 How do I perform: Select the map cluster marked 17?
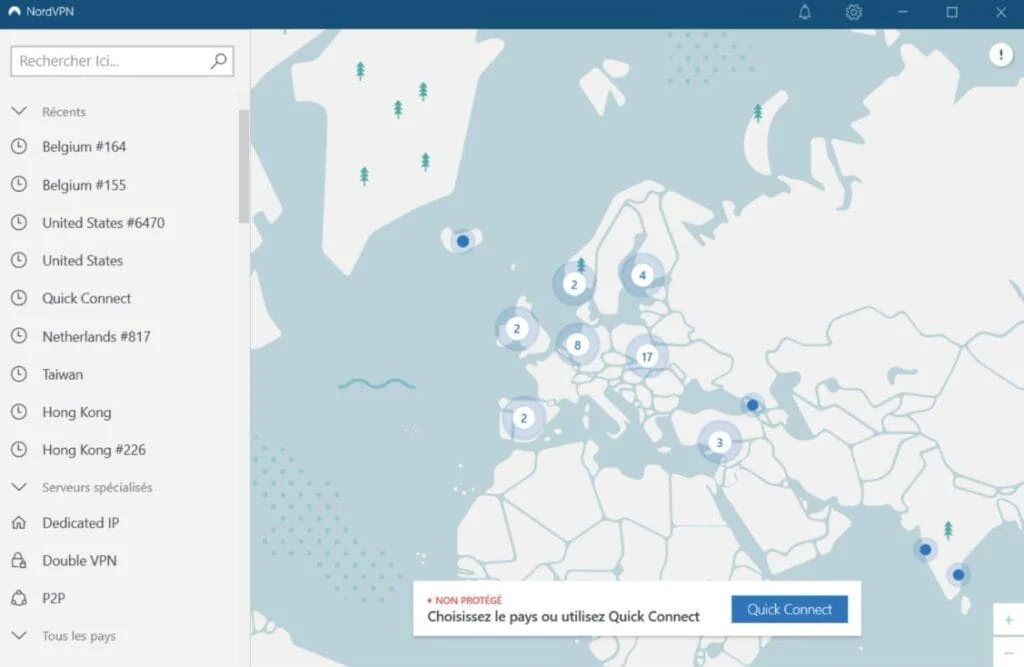[647, 357]
